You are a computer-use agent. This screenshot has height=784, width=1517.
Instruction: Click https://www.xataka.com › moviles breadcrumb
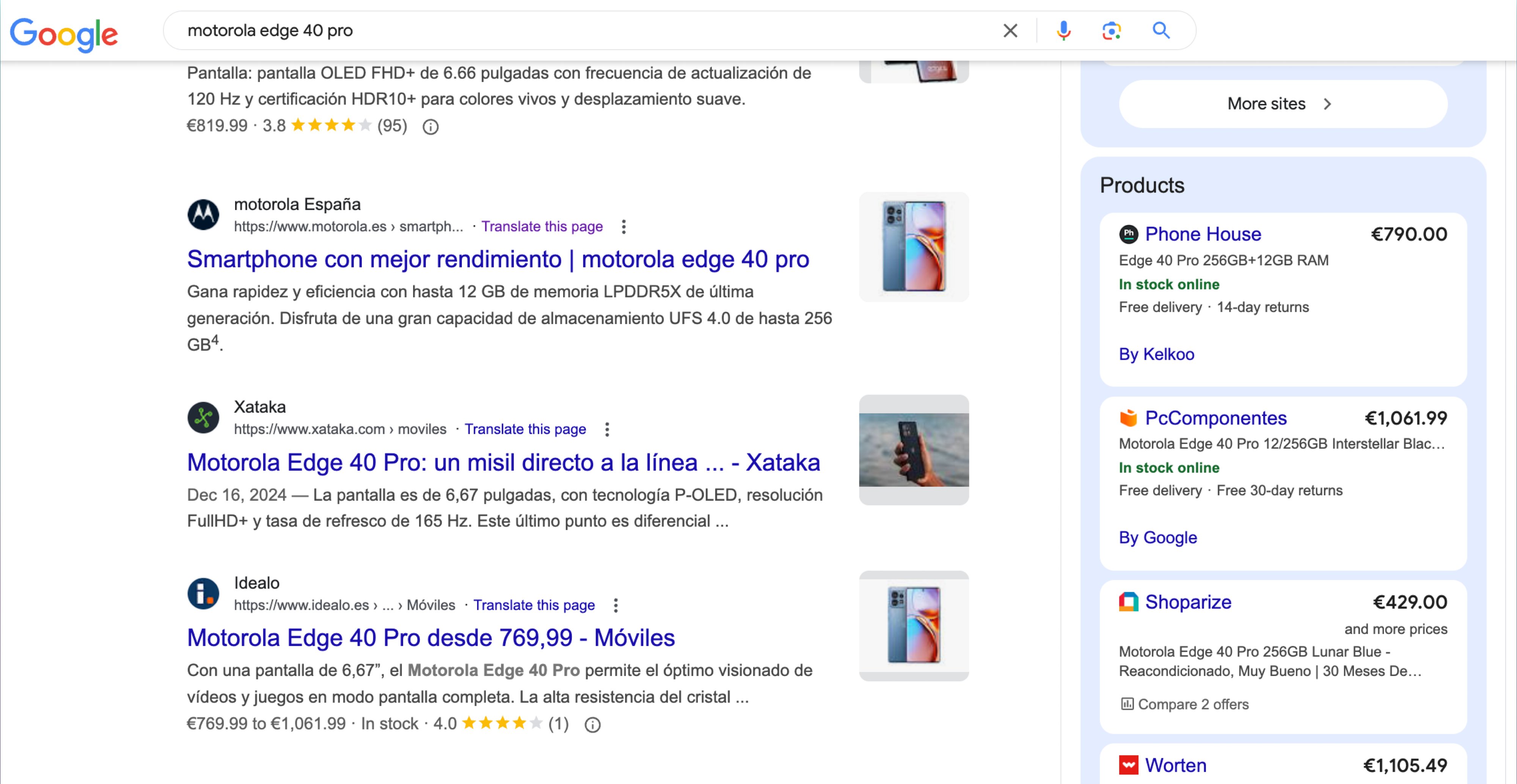click(x=340, y=429)
